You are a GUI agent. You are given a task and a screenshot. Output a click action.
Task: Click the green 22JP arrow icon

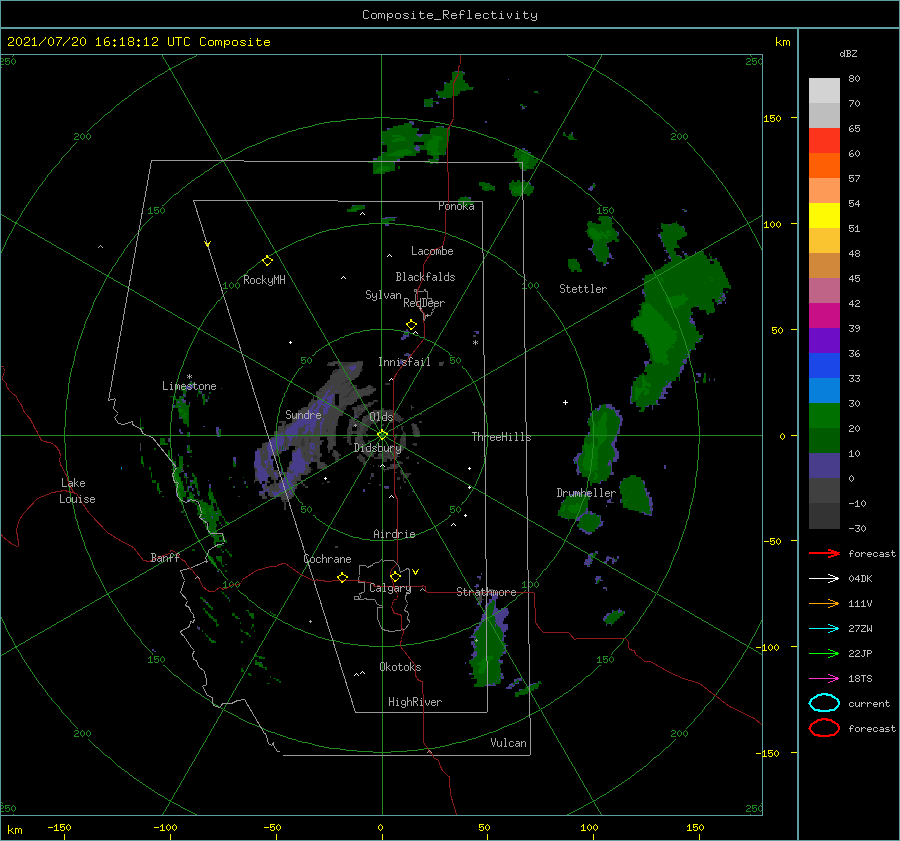click(x=824, y=653)
